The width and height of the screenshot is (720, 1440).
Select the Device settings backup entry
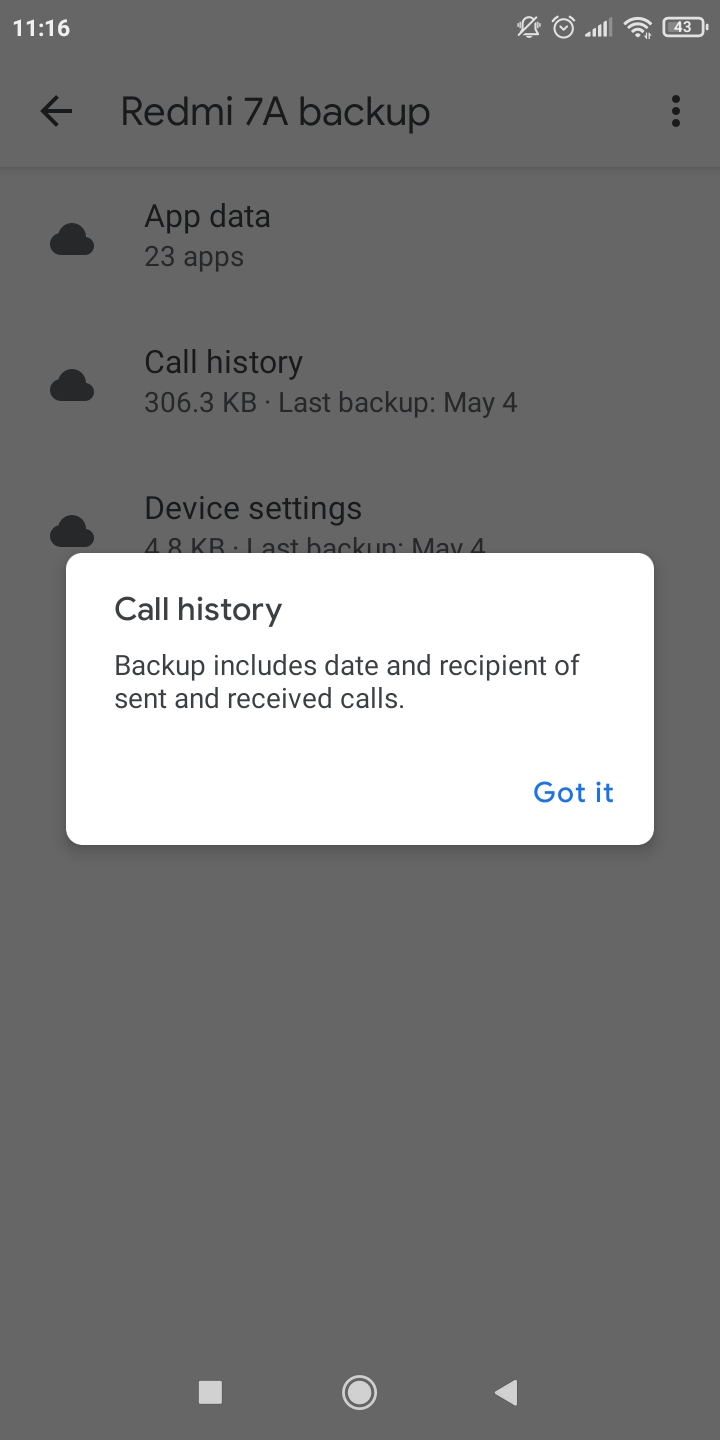click(x=360, y=520)
